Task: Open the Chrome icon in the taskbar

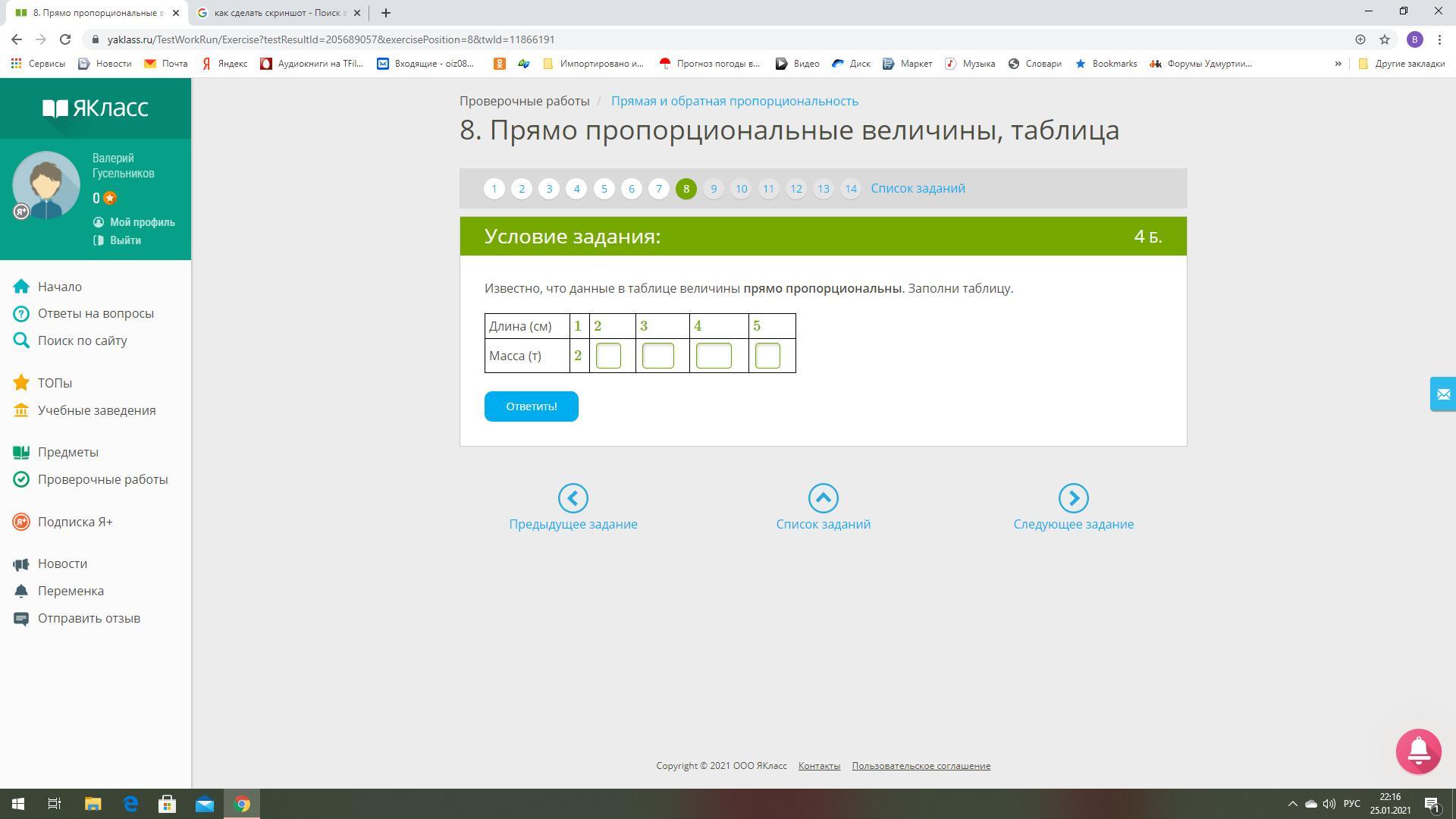Action: [x=242, y=804]
